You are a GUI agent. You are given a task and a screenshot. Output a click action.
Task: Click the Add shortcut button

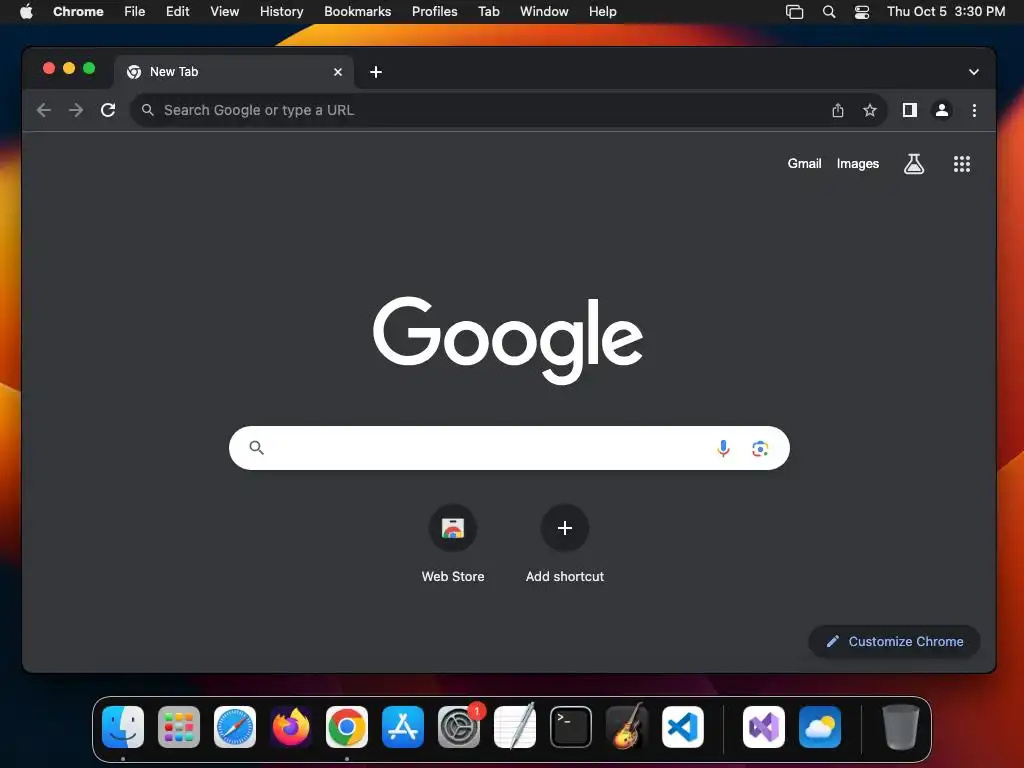[565, 544]
